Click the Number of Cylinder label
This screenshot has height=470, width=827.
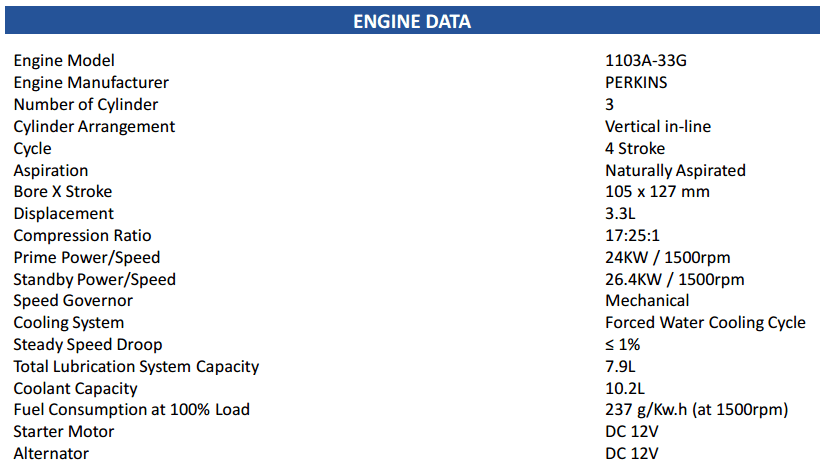85,105
